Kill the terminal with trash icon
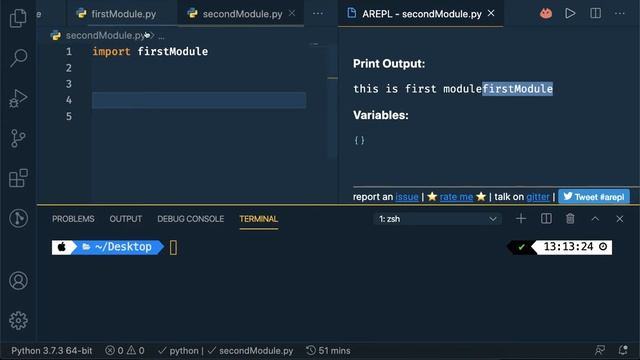The image size is (640, 360). pos(570,219)
